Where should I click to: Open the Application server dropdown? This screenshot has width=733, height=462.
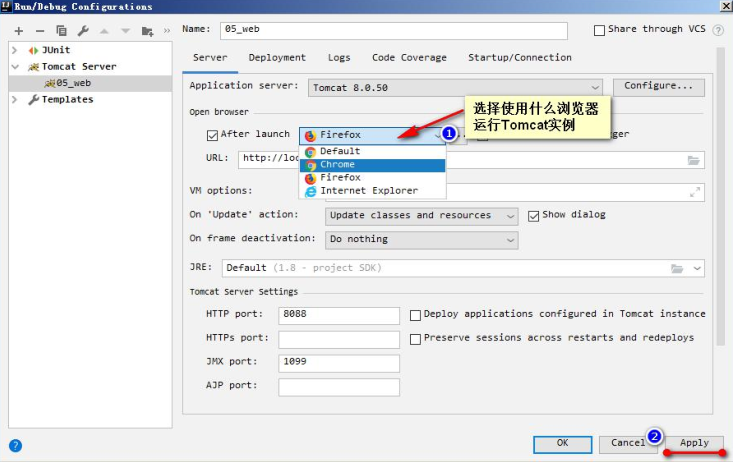pos(455,87)
